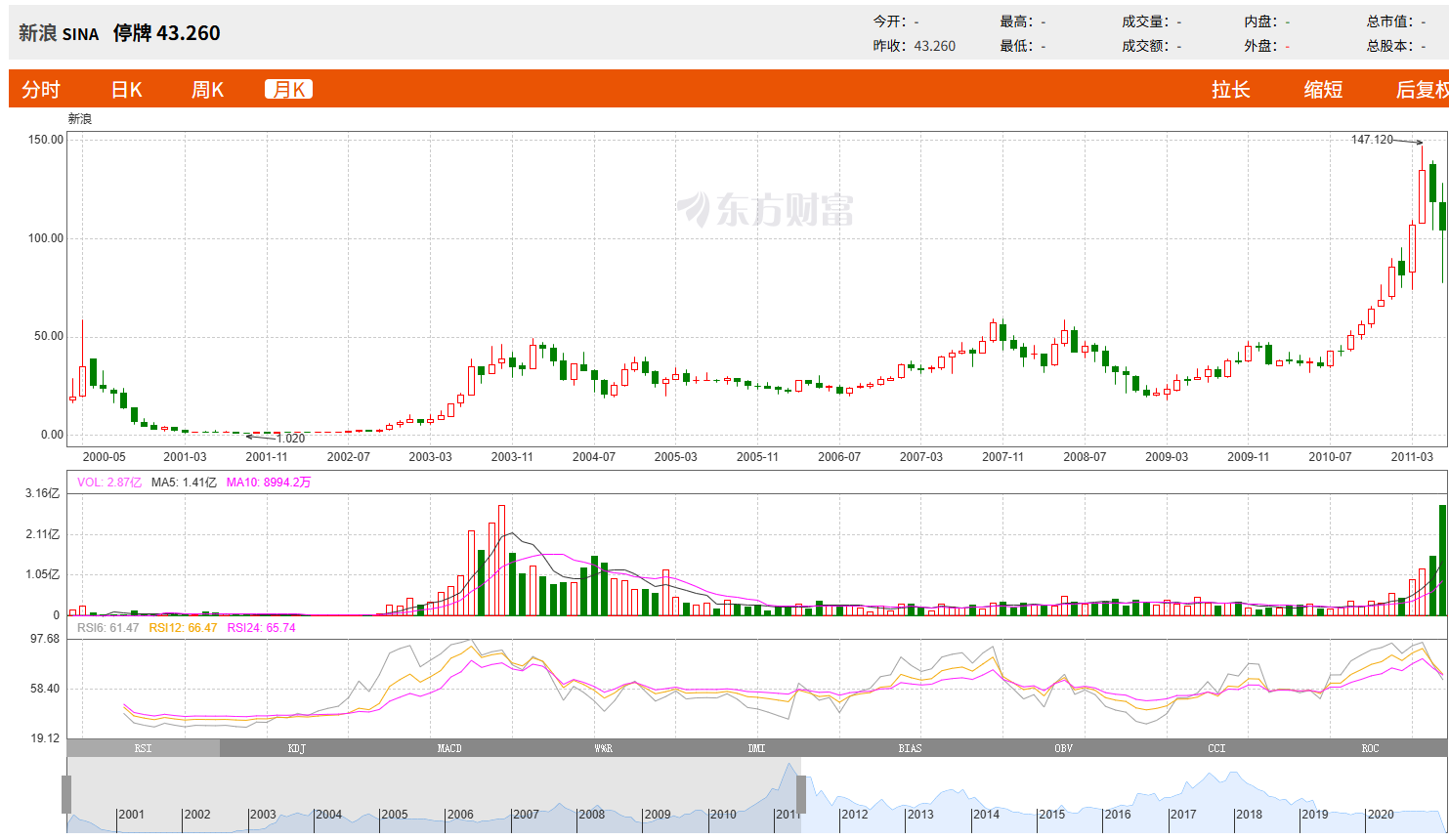Grab the left timeline range handle
Image resolution: width=1449 pixels, height=840 pixels.
[66, 795]
